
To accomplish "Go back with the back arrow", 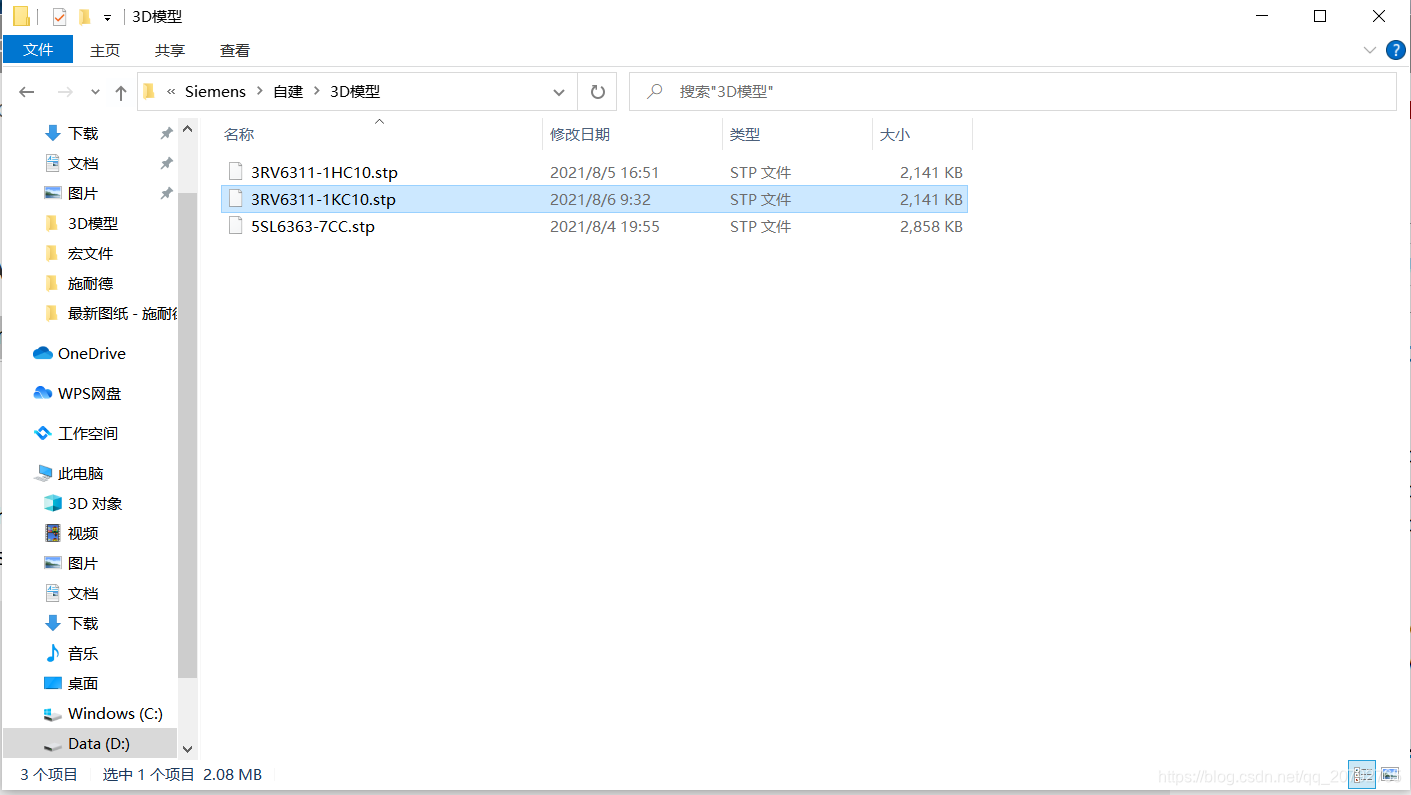I will tap(27, 92).
